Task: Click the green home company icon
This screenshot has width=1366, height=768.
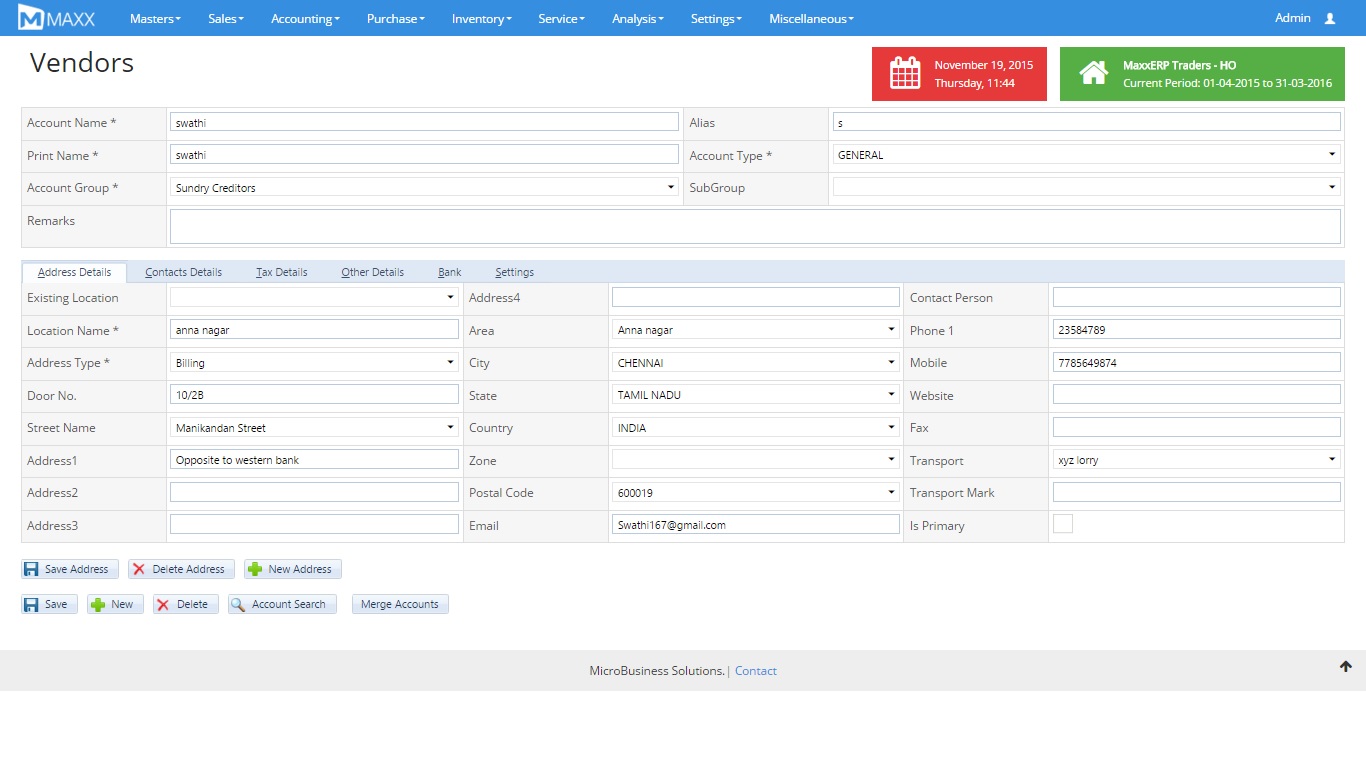Action: point(1093,74)
